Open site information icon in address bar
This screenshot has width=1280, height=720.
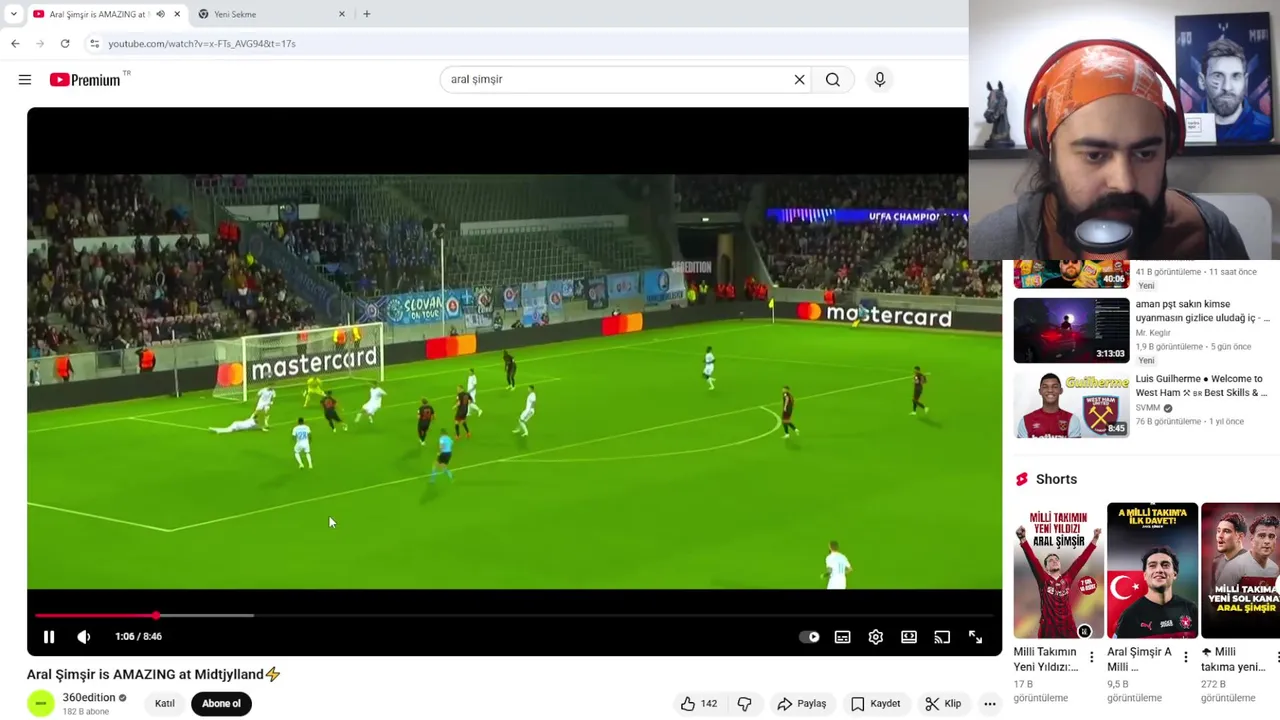point(94,44)
